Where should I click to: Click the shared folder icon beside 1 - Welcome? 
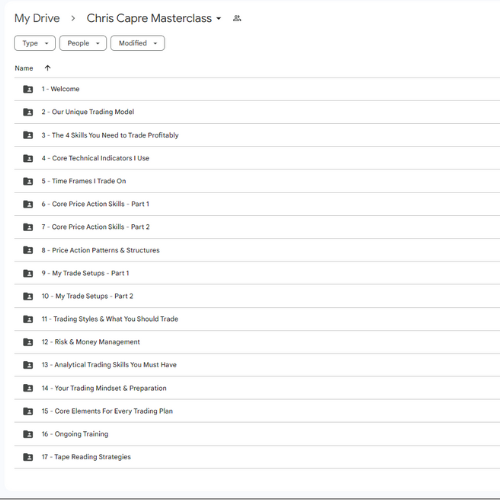[28, 89]
